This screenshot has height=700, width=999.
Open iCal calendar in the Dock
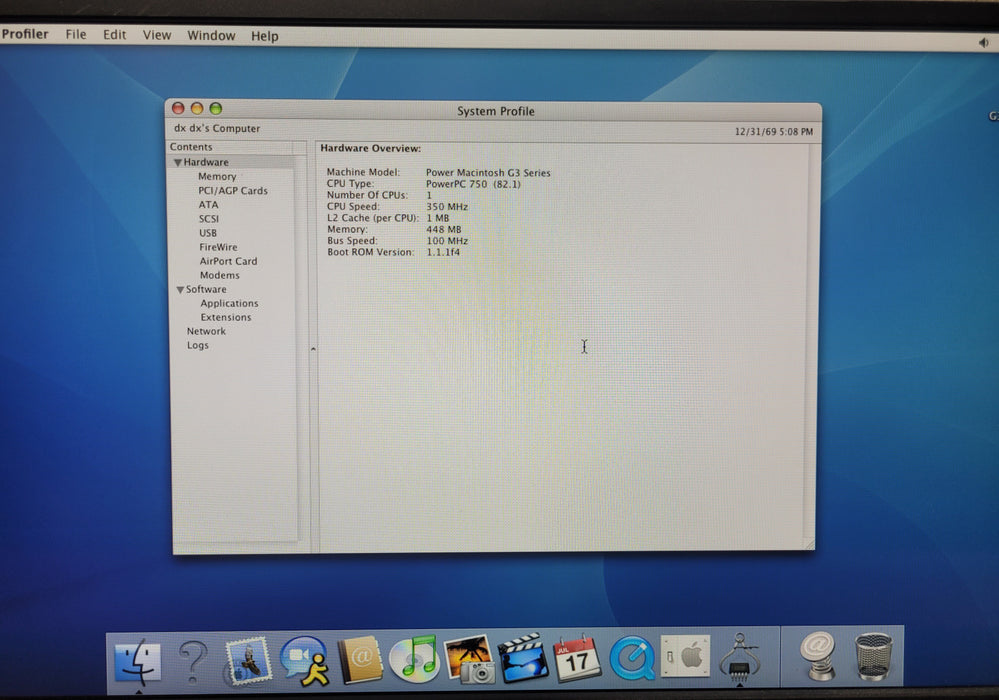577,659
